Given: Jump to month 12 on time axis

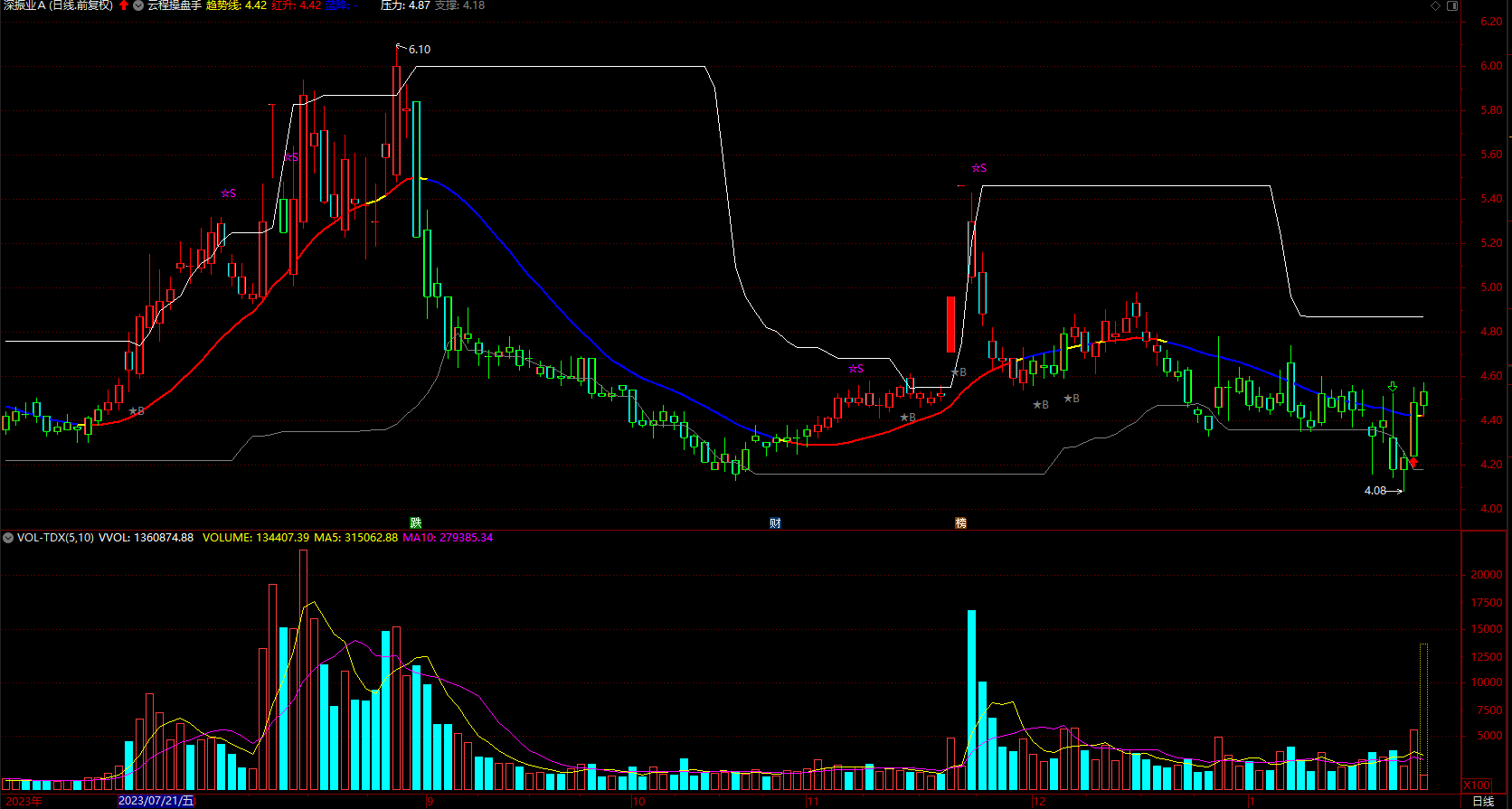Looking at the screenshot, I should pos(1039,801).
